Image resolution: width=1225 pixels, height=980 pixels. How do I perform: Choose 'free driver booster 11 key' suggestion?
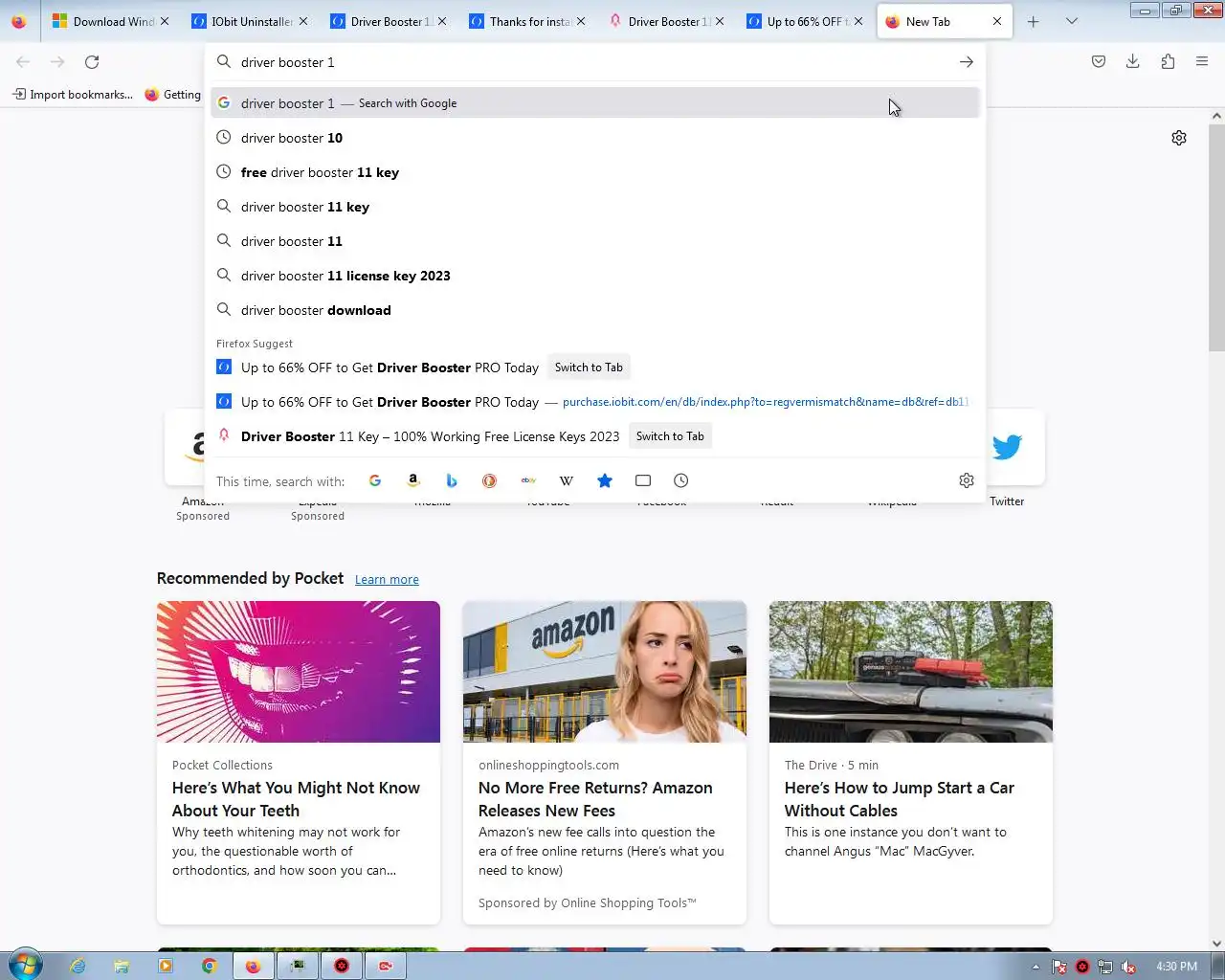click(595, 172)
